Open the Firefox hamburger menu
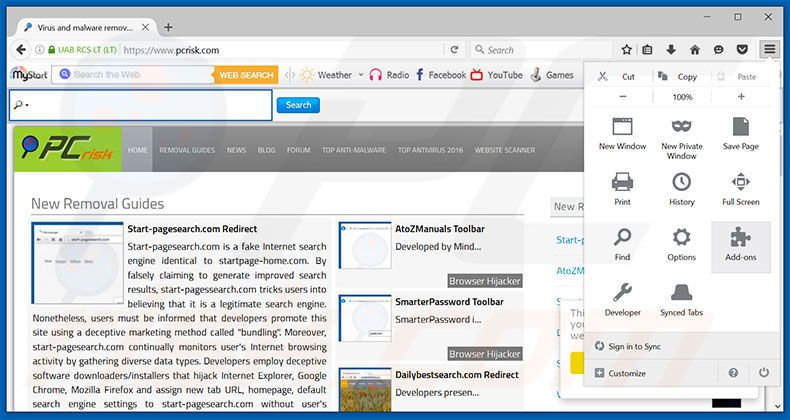The height and width of the screenshot is (420, 790). coord(769,49)
